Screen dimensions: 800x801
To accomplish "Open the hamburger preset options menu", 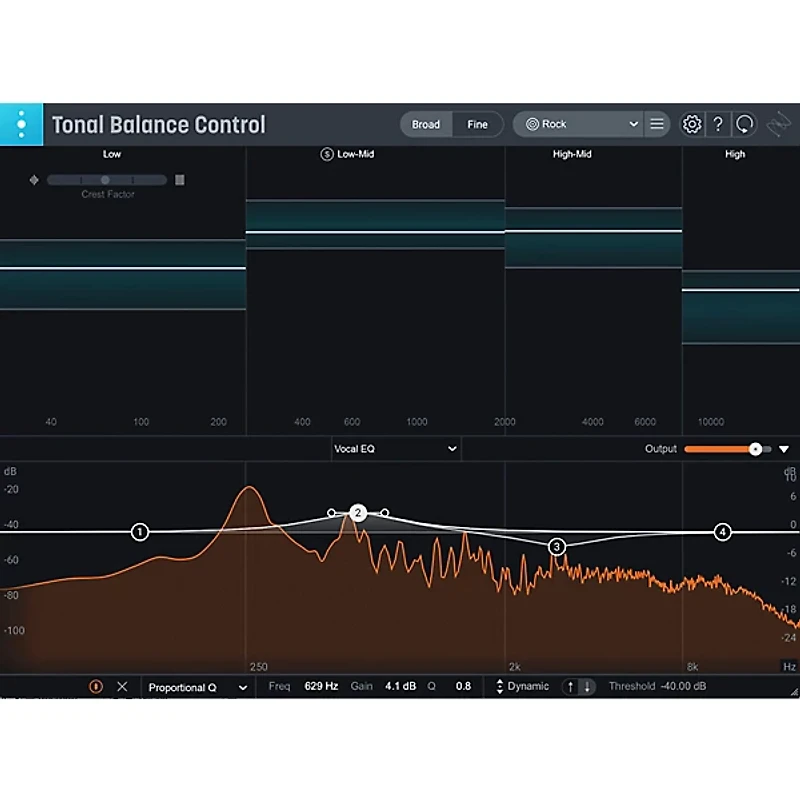I will point(657,124).
